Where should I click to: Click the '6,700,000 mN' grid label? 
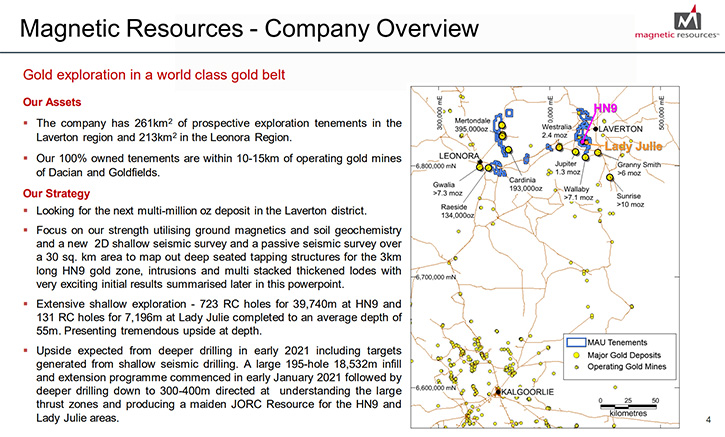tap(436, 277)
